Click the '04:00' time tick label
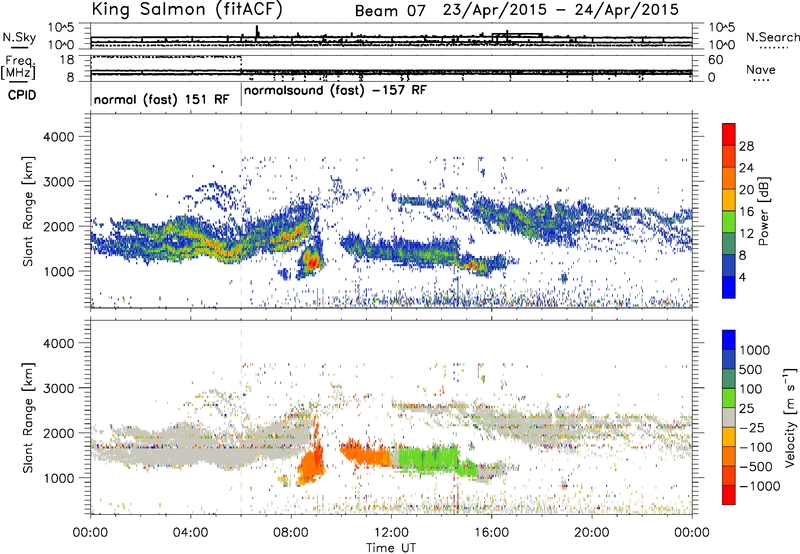Image resolution: width=800 pixels, height=554 pixels. [190, 533]
